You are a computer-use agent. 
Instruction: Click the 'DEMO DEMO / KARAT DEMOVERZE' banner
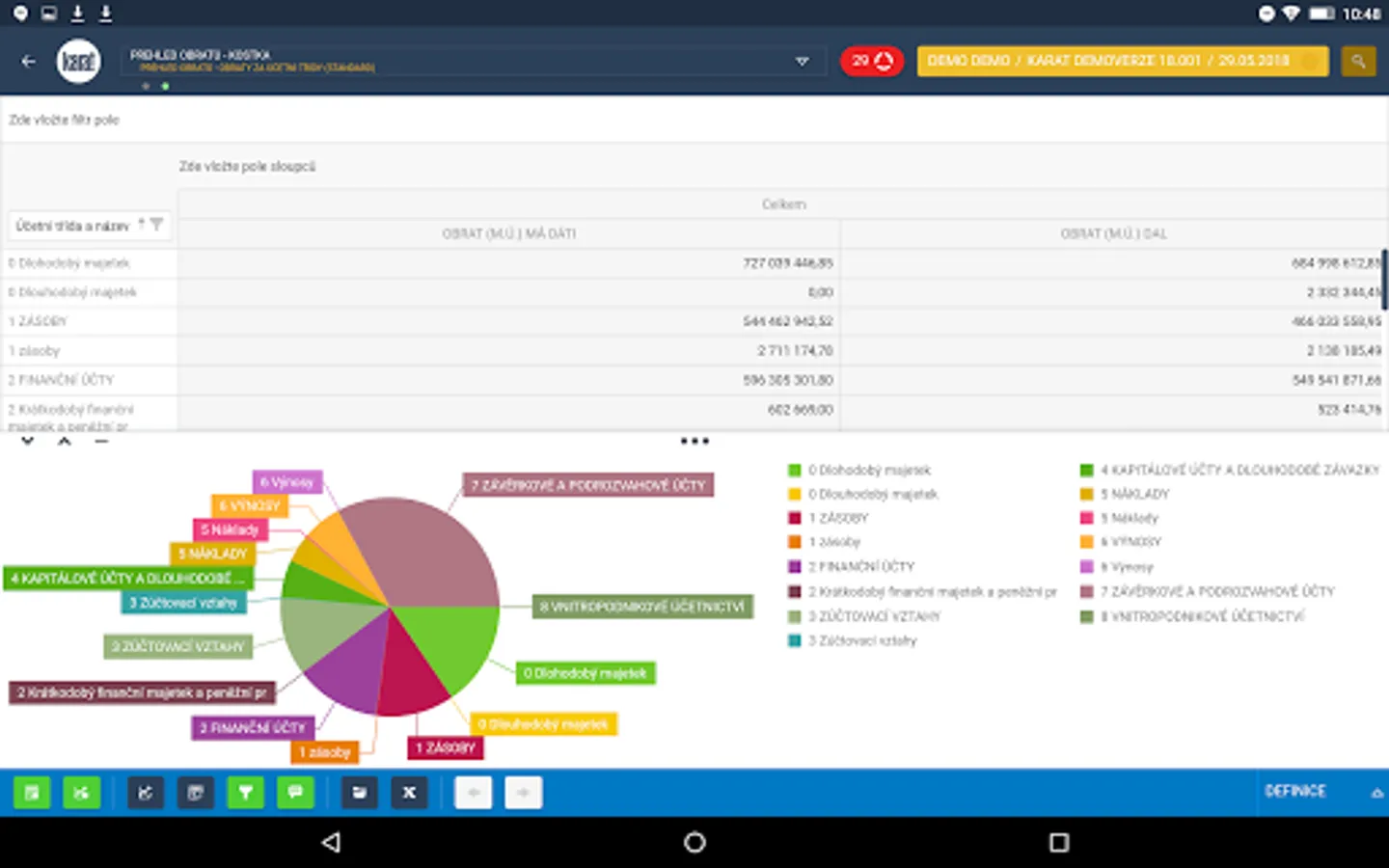point(1122,60)
